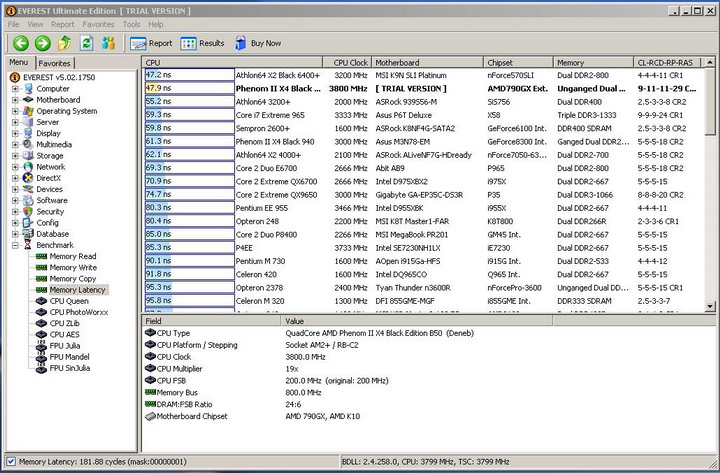
Task: Expand the Motherboard tree node
Action: point(15,100)
